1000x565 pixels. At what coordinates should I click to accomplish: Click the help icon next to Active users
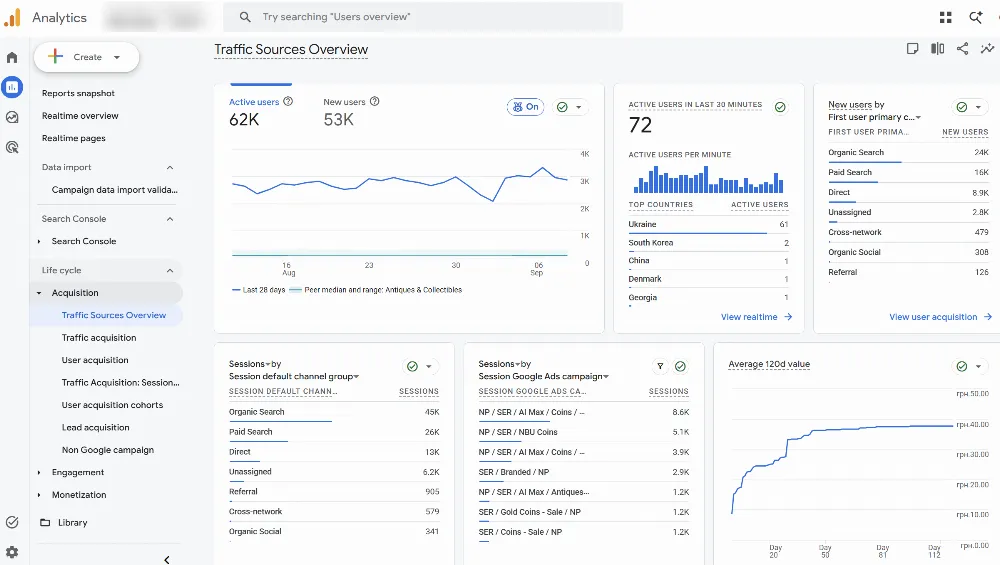tap(288, 101)
